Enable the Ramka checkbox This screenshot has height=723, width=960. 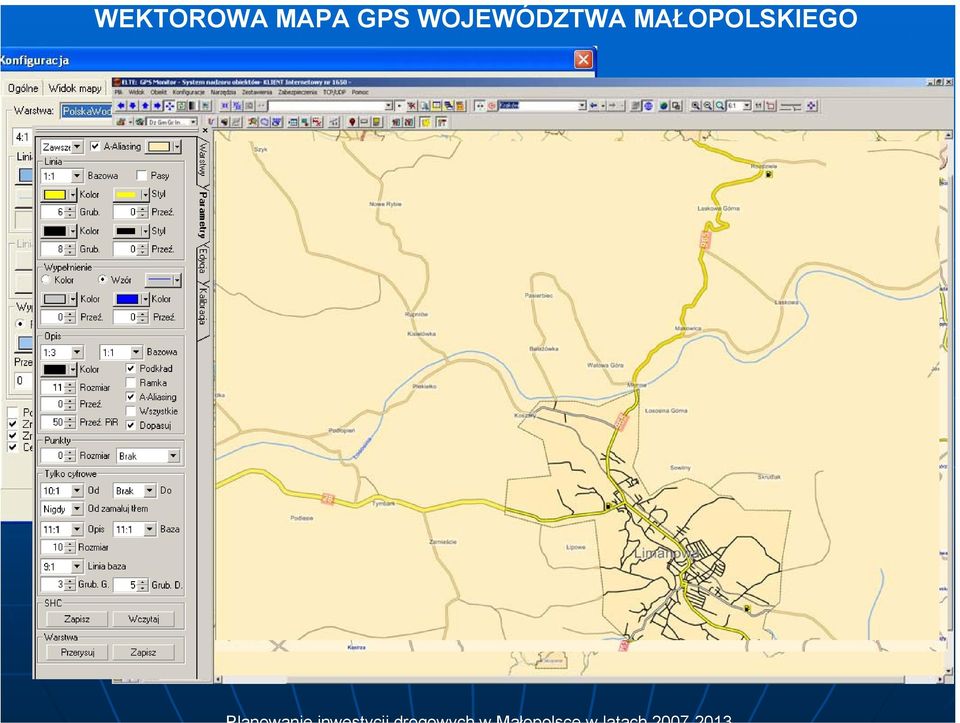pos(130,383)
